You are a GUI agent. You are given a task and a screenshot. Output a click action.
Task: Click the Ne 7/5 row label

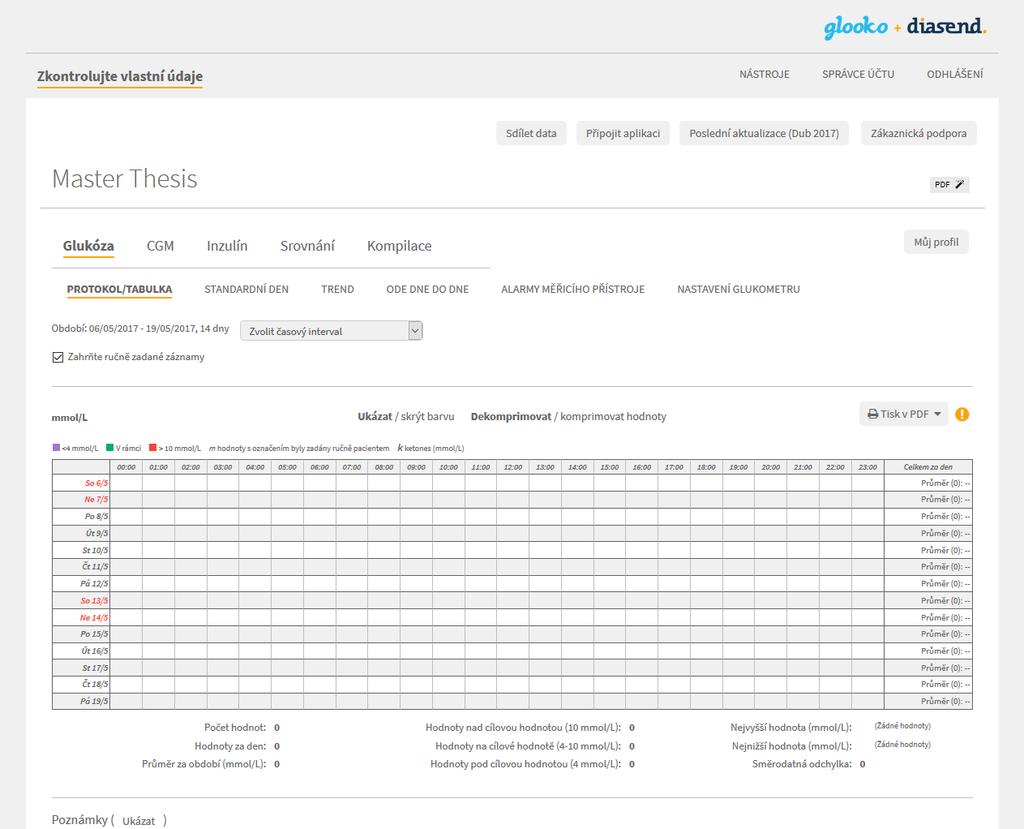point(96,499)
